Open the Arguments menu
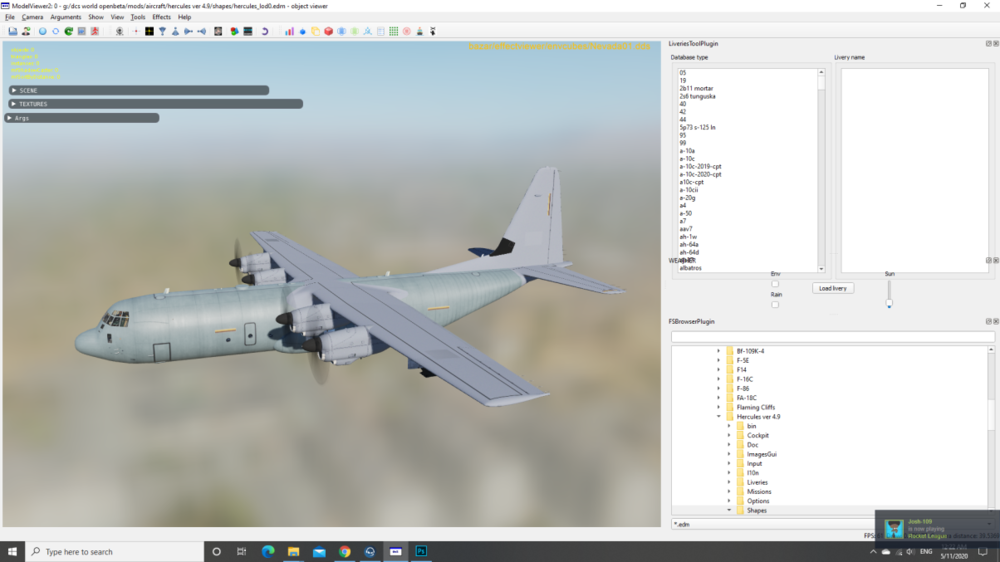This screenshot has width=1000, height=562. pyautogui.click(x=65, y=17)
